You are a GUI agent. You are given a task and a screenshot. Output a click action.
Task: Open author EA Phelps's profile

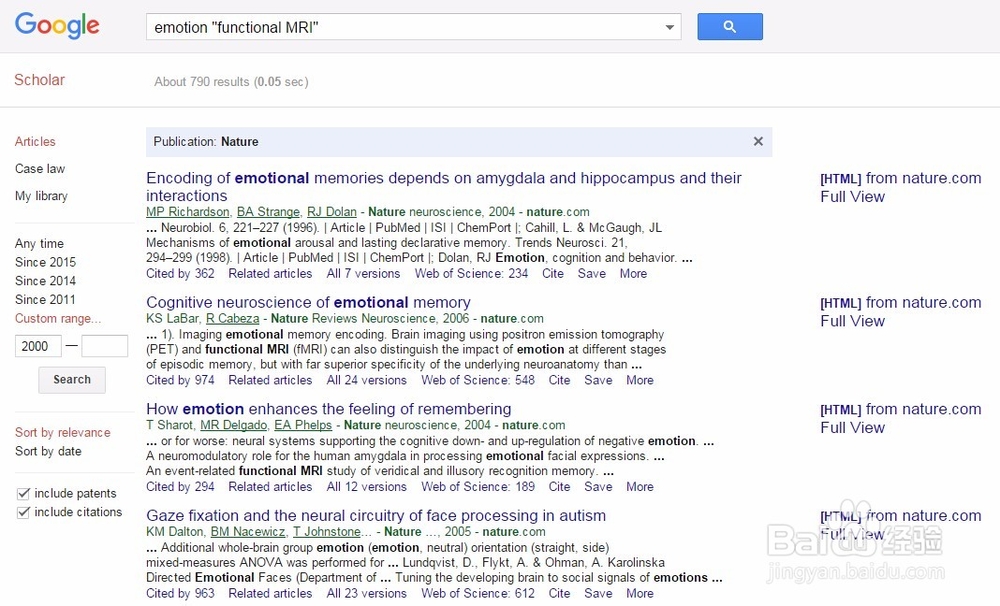coord(303,425)
